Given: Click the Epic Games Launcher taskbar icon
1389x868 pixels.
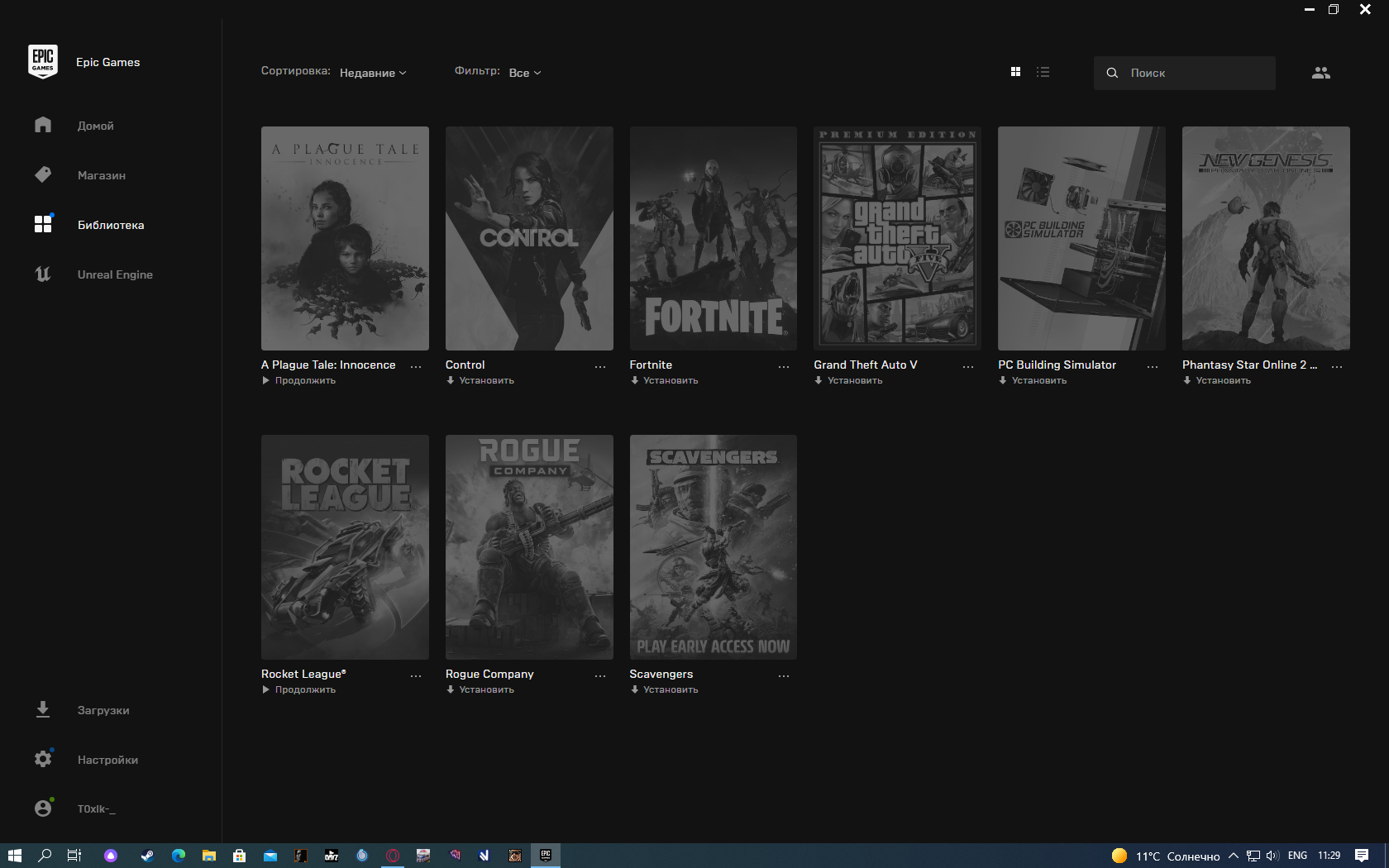Looking at the screenshot, I should pyautogui.click(x=546, y=856).
